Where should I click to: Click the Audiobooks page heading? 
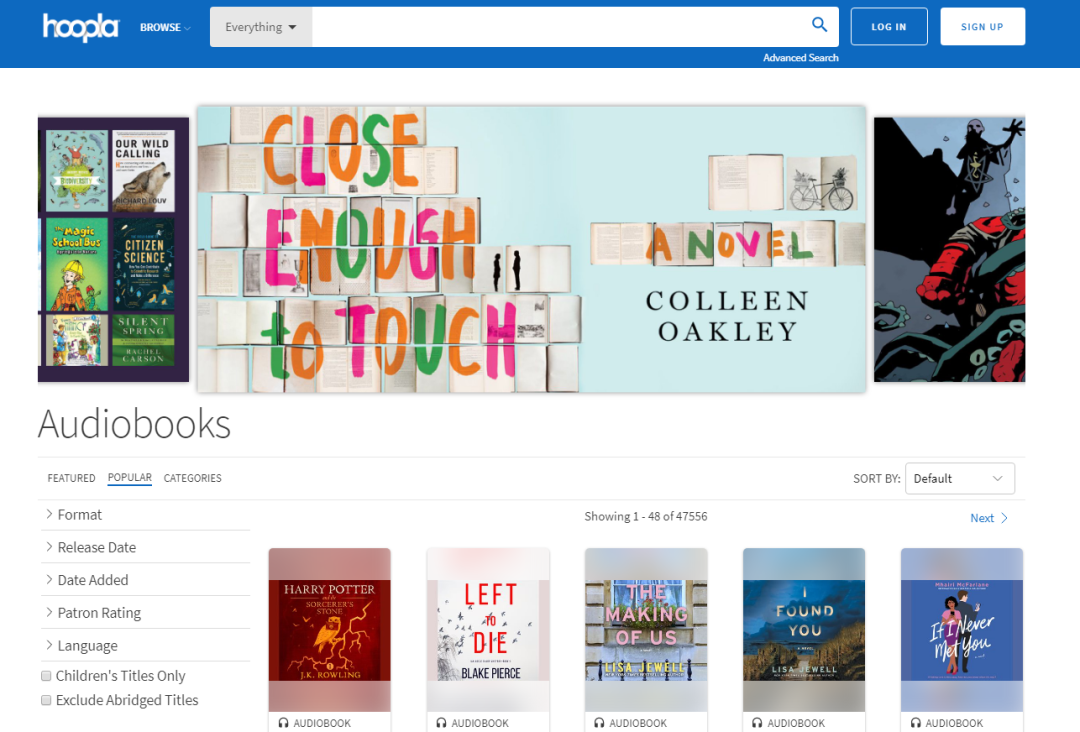134,423
